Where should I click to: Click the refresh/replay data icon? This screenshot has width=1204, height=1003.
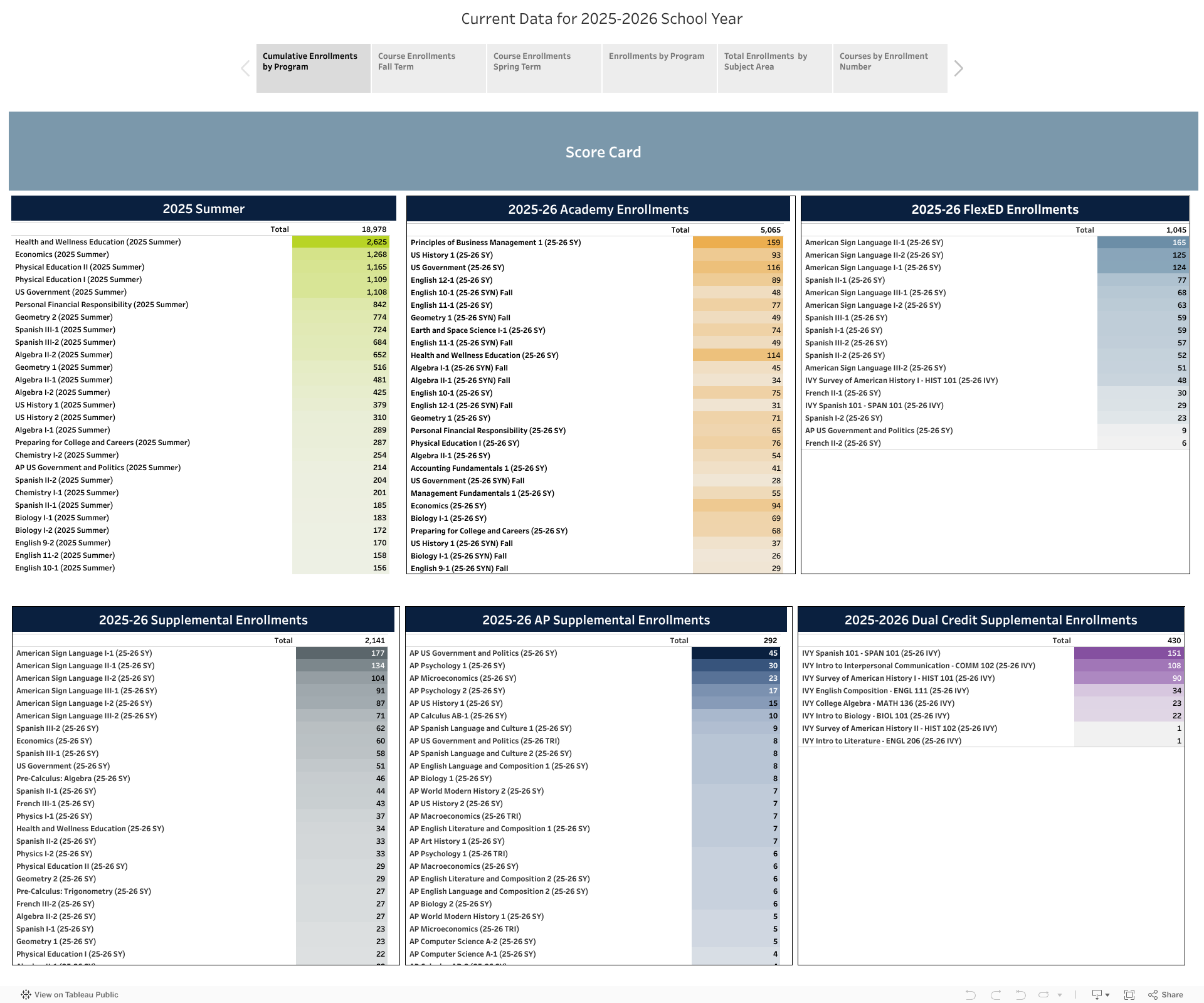[x=1043, y=995]
